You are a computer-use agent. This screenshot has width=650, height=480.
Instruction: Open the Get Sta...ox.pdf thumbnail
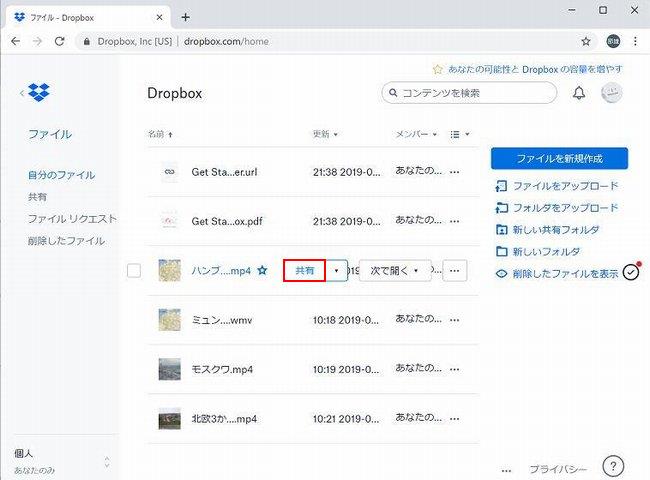tap(170, 221)
